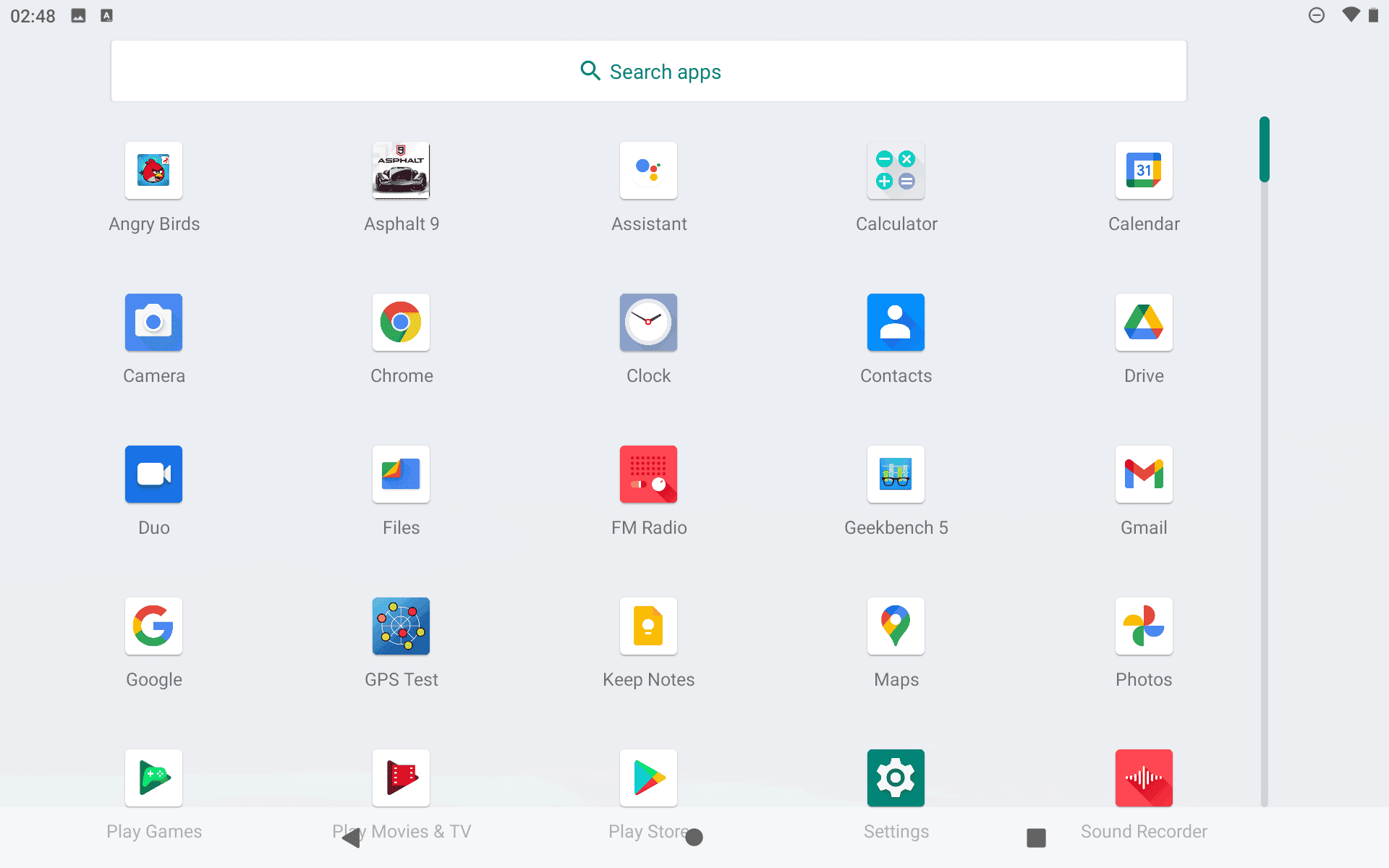Open the FM Radio app
1389x868 pixels.
(648, 475)
